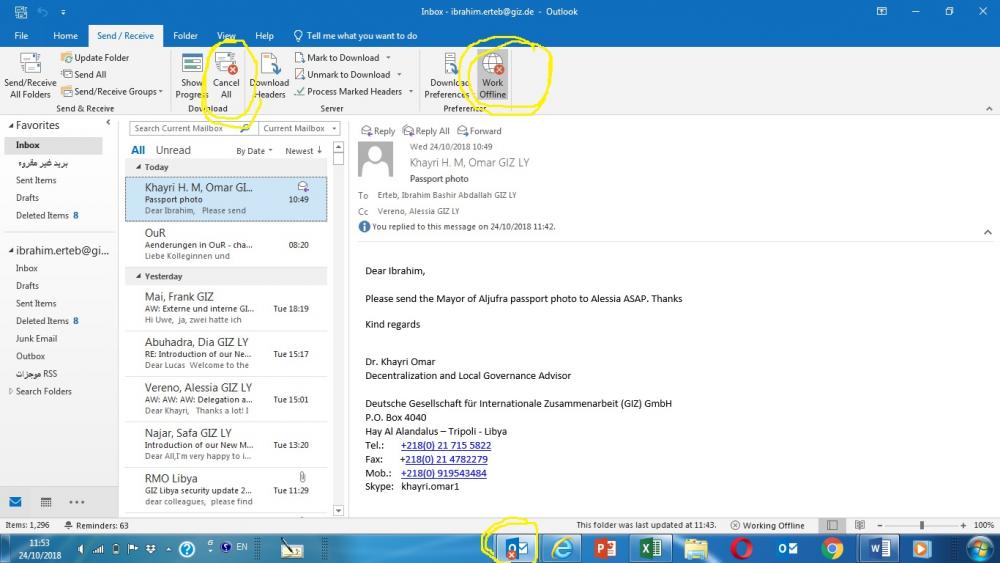The image size is (1000, 563).
Task: Open Mark to Download dropdown
Action: click(x=343, y=57)
